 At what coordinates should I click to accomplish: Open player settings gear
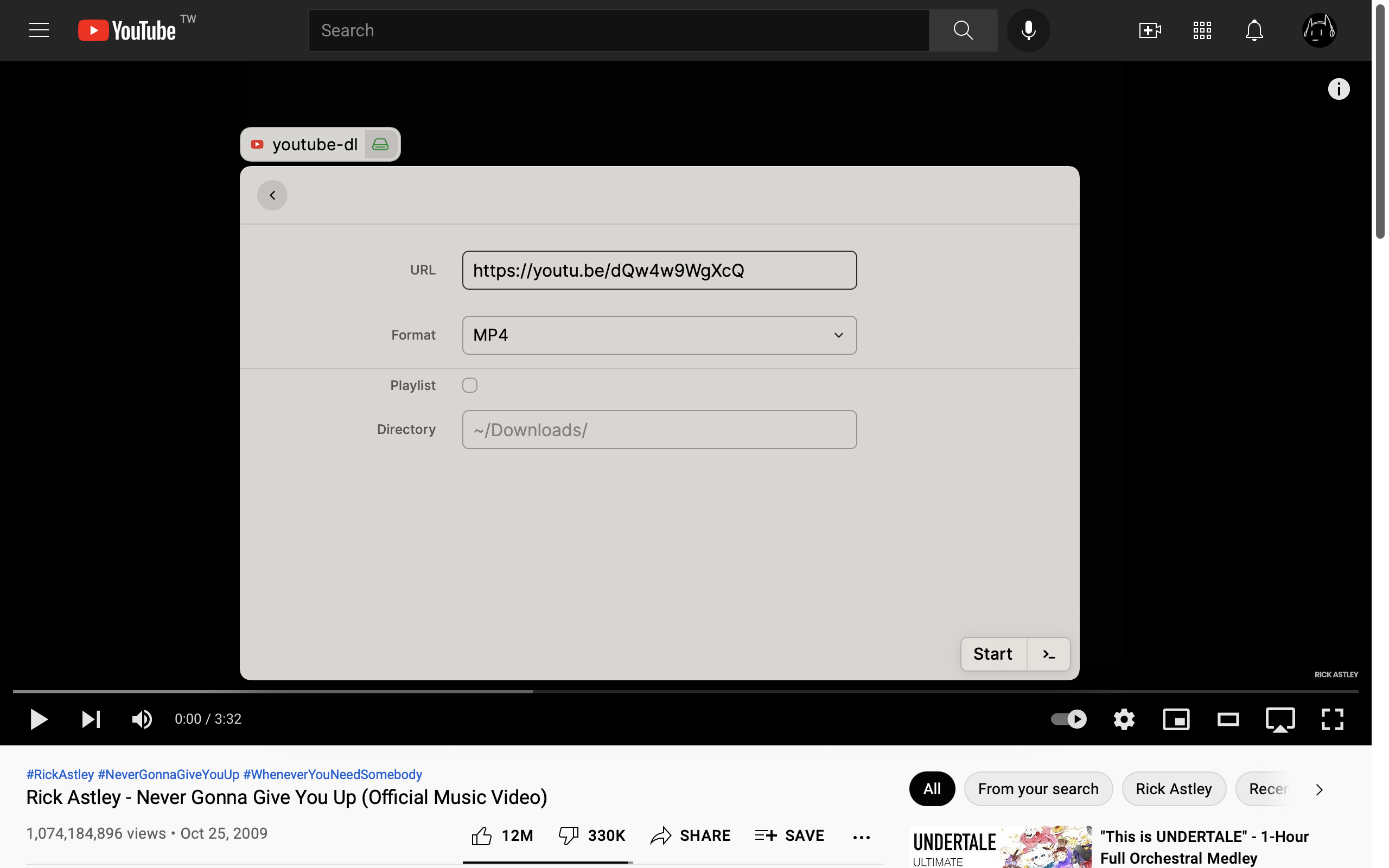click(1124, 719)
